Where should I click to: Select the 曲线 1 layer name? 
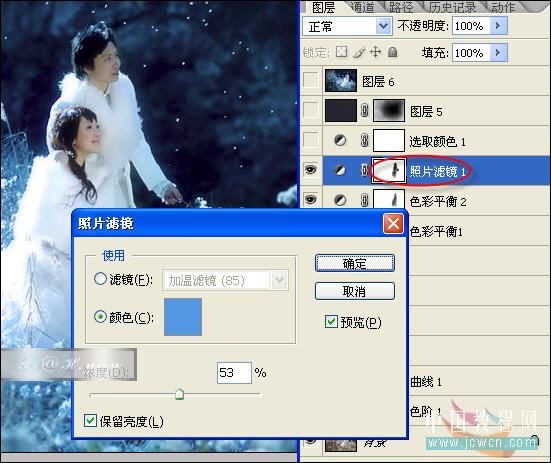[426, 382]
